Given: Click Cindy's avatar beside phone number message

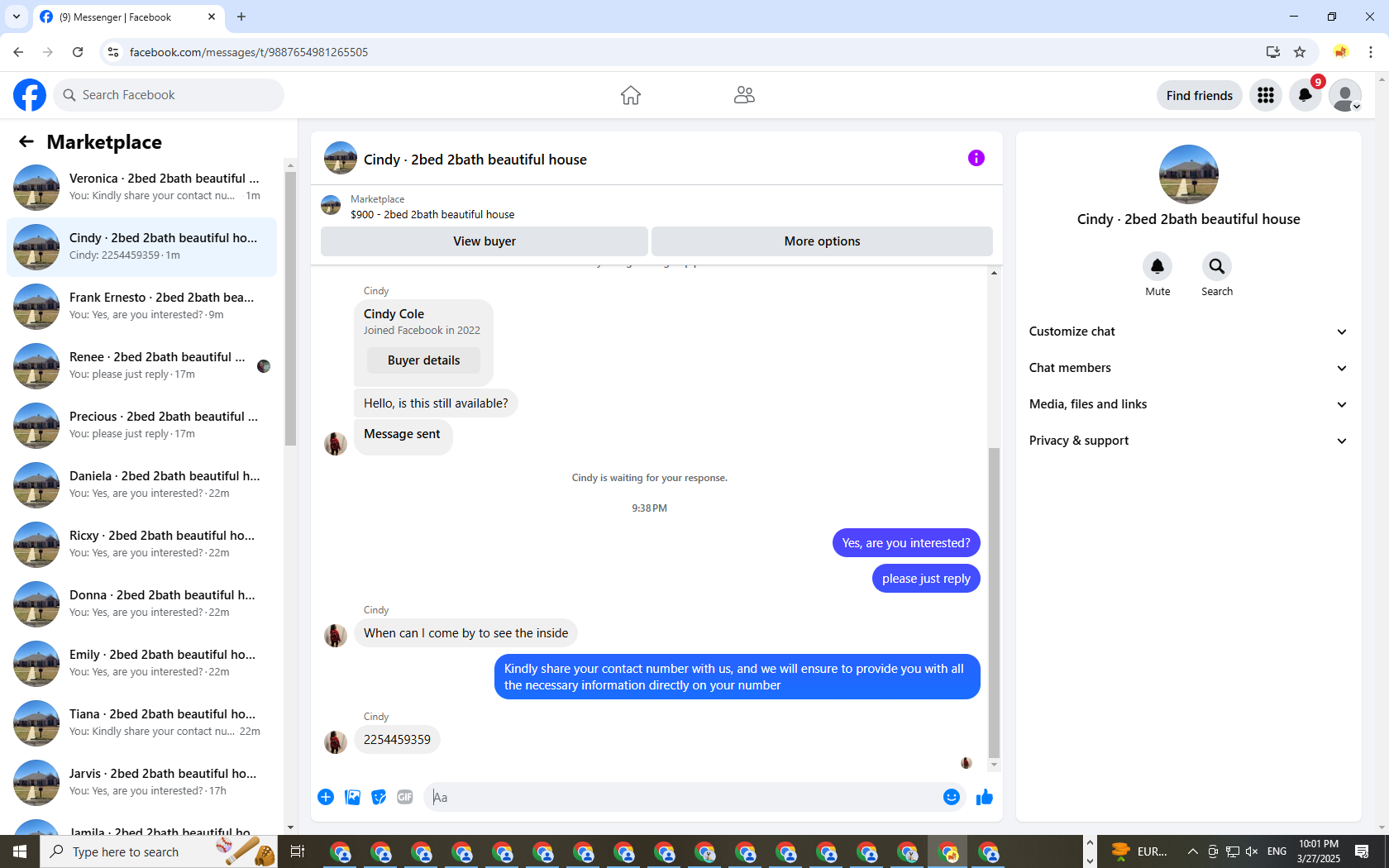Looking at the screenshot, I should coord(336,742).
